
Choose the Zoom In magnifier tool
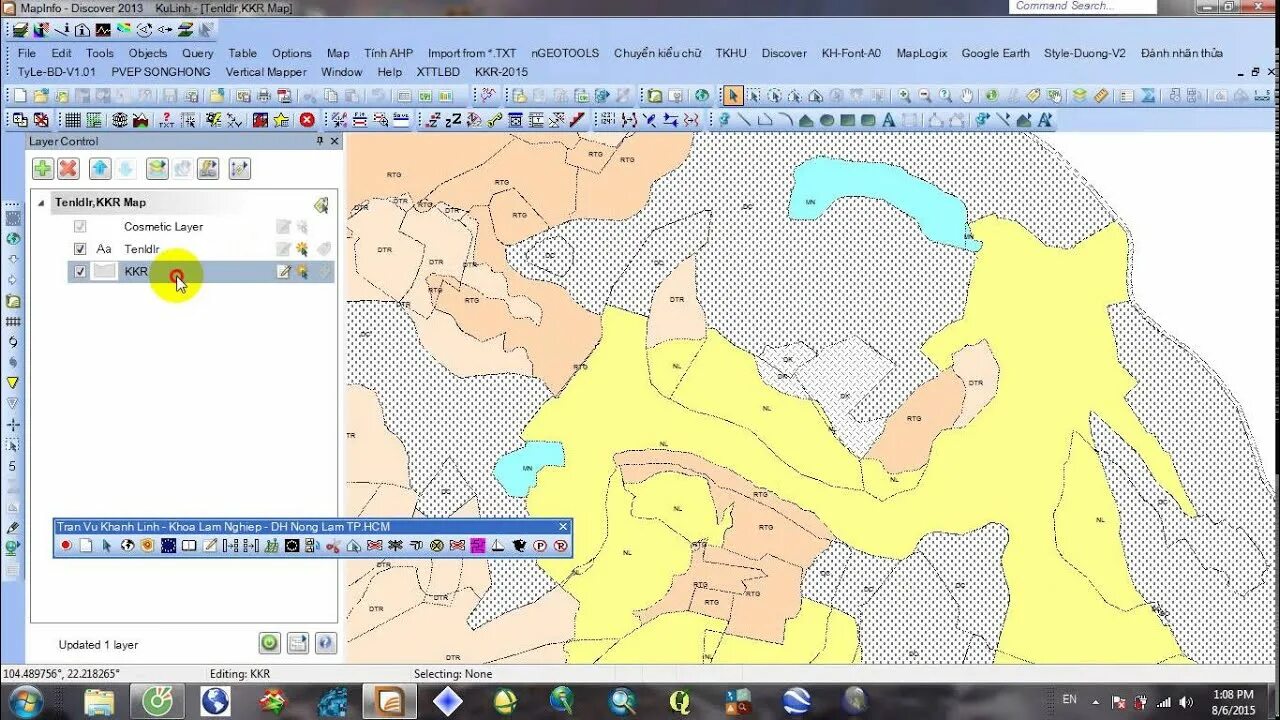pos(904,96)
